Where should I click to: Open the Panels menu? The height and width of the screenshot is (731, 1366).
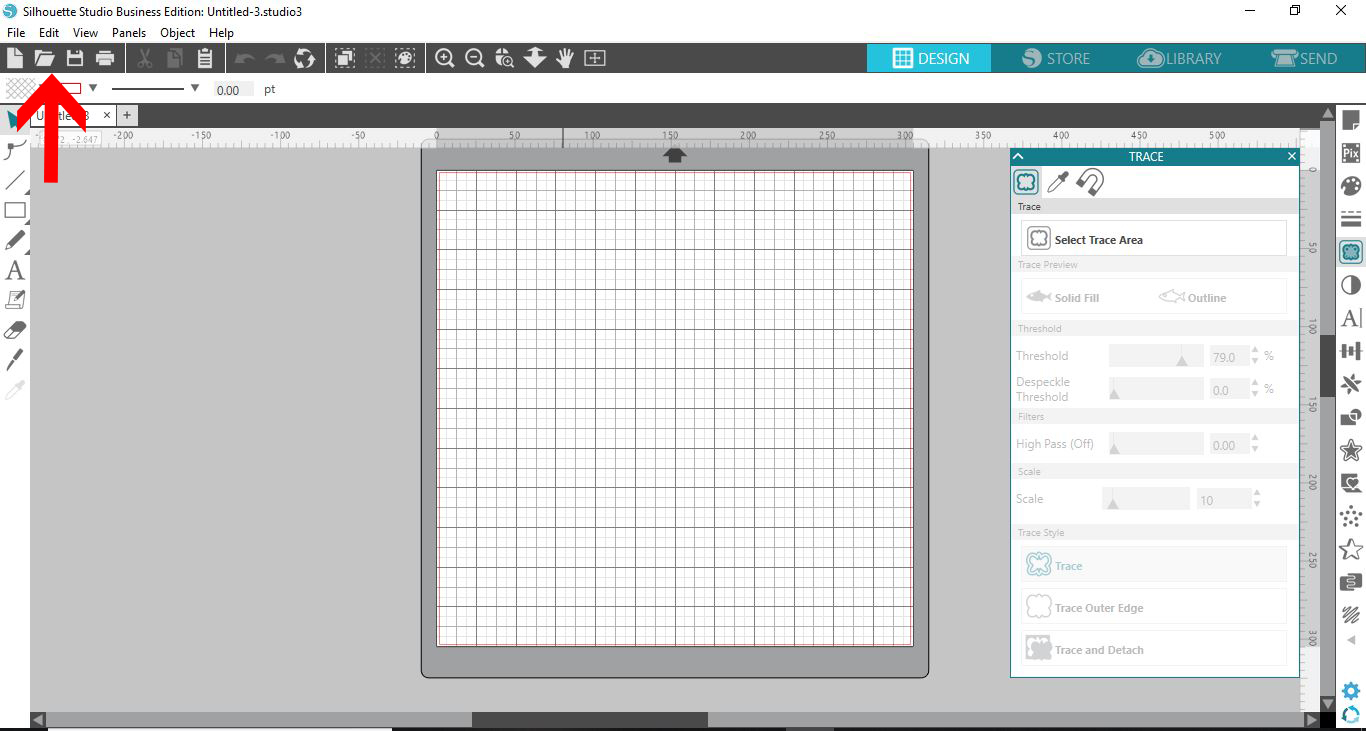click(129, 33)
